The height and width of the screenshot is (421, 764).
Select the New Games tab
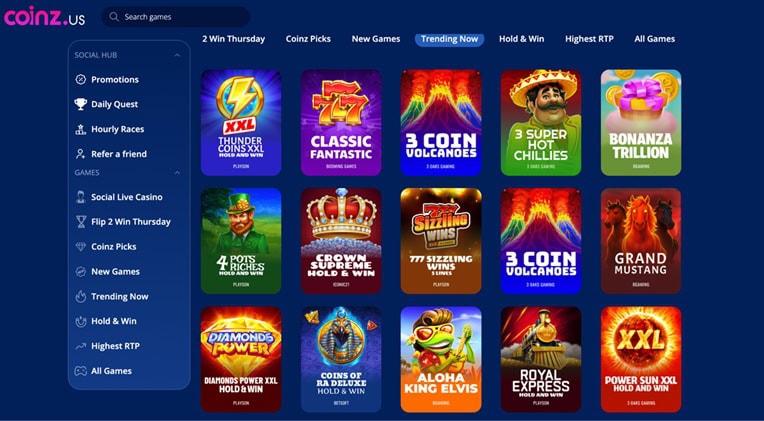[x=376, y=39]
